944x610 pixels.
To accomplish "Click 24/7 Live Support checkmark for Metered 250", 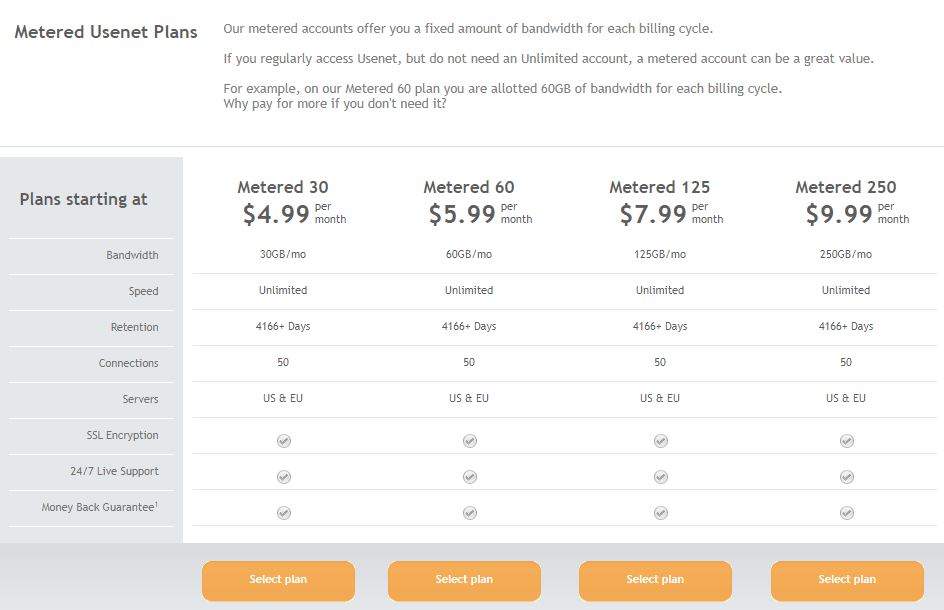I will [x=847, y=477].
